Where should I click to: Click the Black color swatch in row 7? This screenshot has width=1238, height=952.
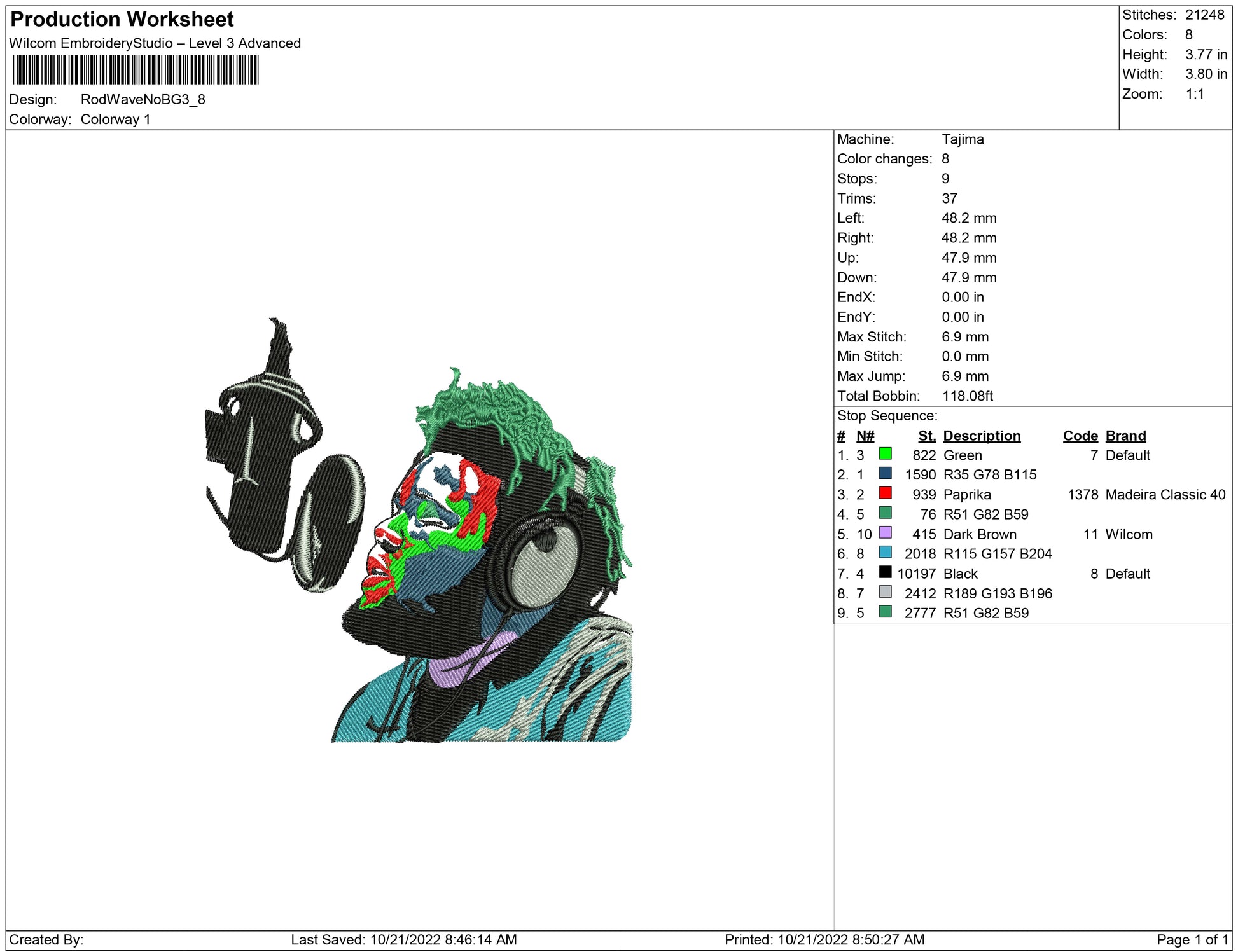pyautogui.click(x=885, y=572)
